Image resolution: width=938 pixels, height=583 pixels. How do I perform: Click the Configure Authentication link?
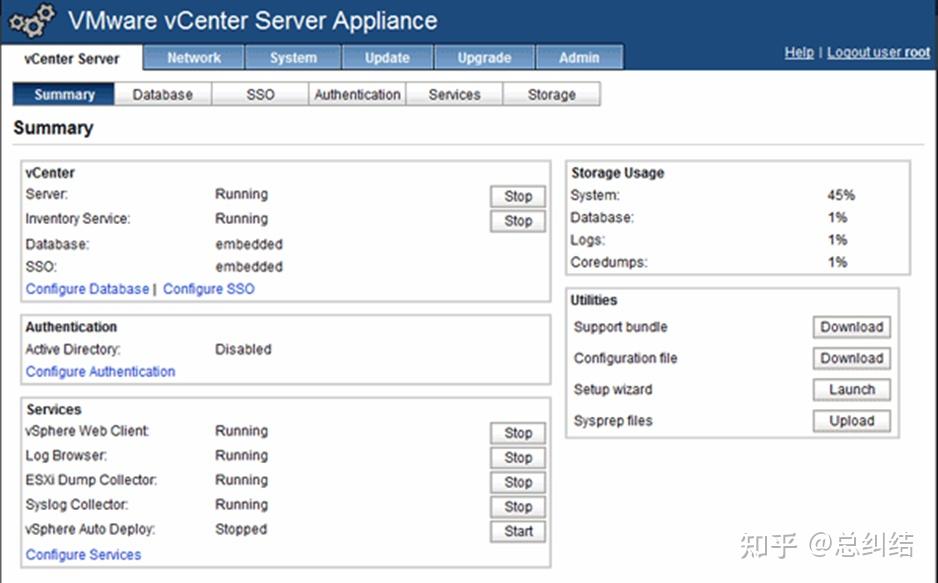(x=100, y=372)
